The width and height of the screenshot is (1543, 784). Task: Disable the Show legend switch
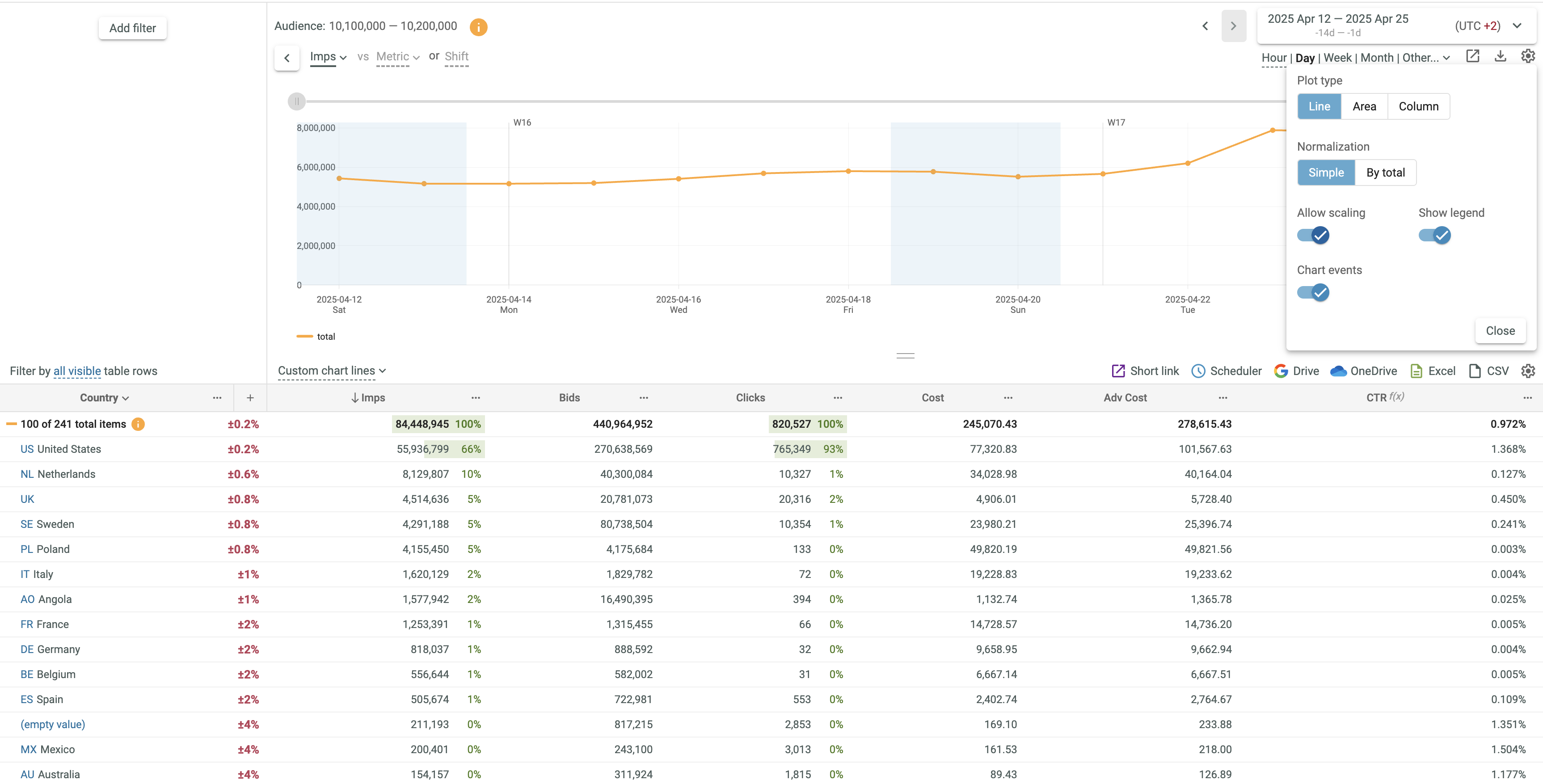[1434, 236]
